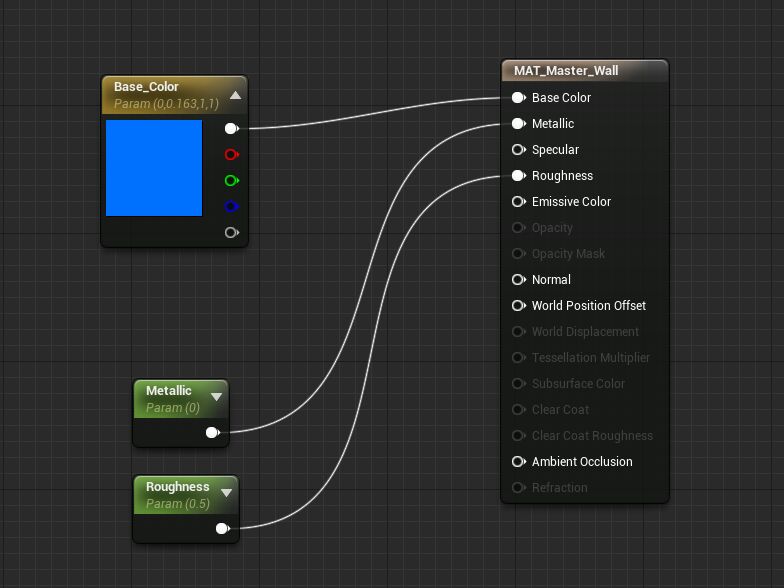Click the 'Param (0)' value text
Viewport: 784px width, 588px height.
(x=172, y=408)
